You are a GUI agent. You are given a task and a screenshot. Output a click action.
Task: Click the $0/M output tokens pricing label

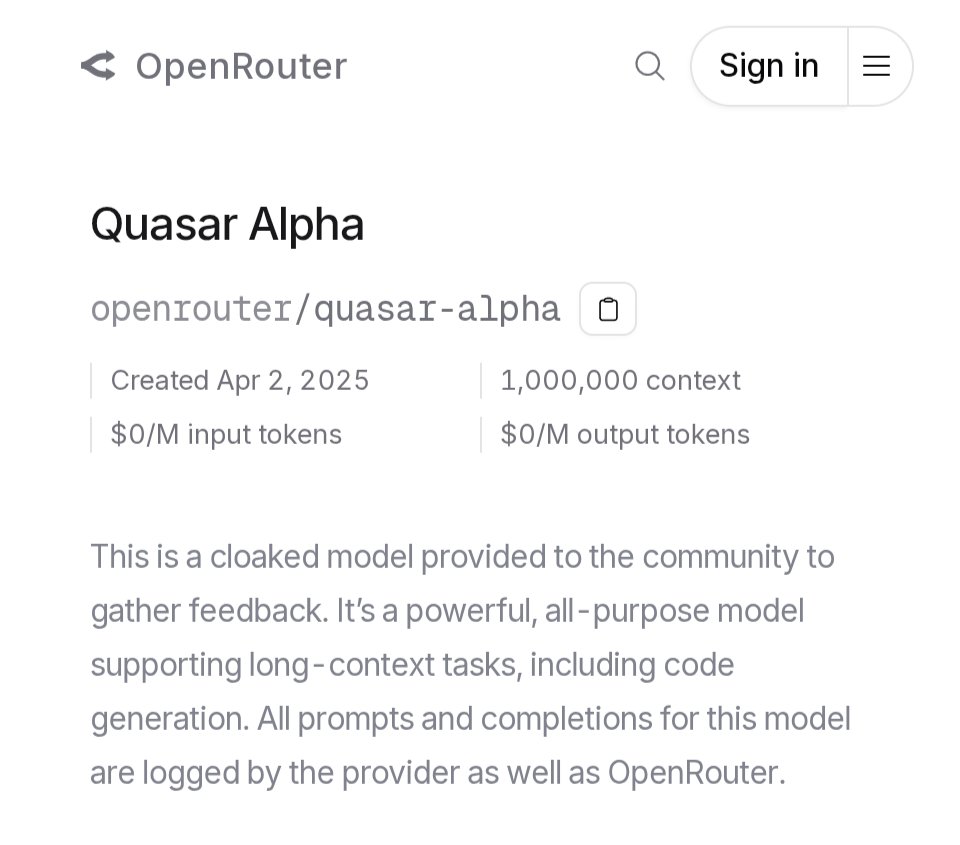click(624, 434)
